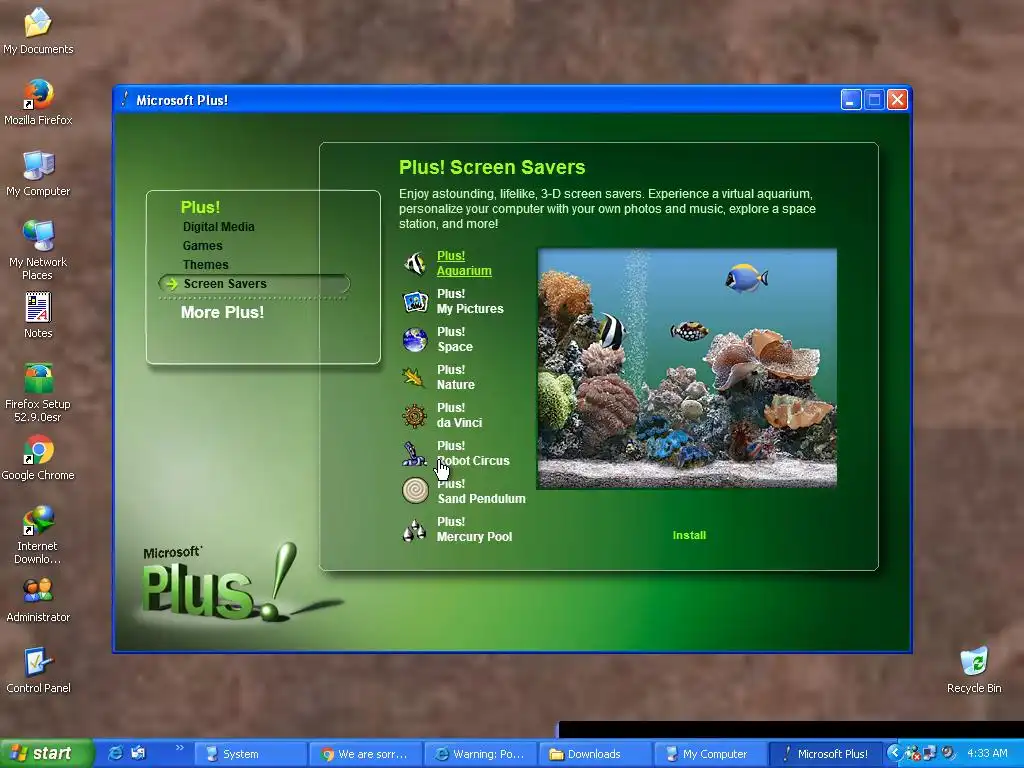Click the Plus! heading in sidebar
The width and height of the screenshot is (1024, 768).
[x=200, y=207]
